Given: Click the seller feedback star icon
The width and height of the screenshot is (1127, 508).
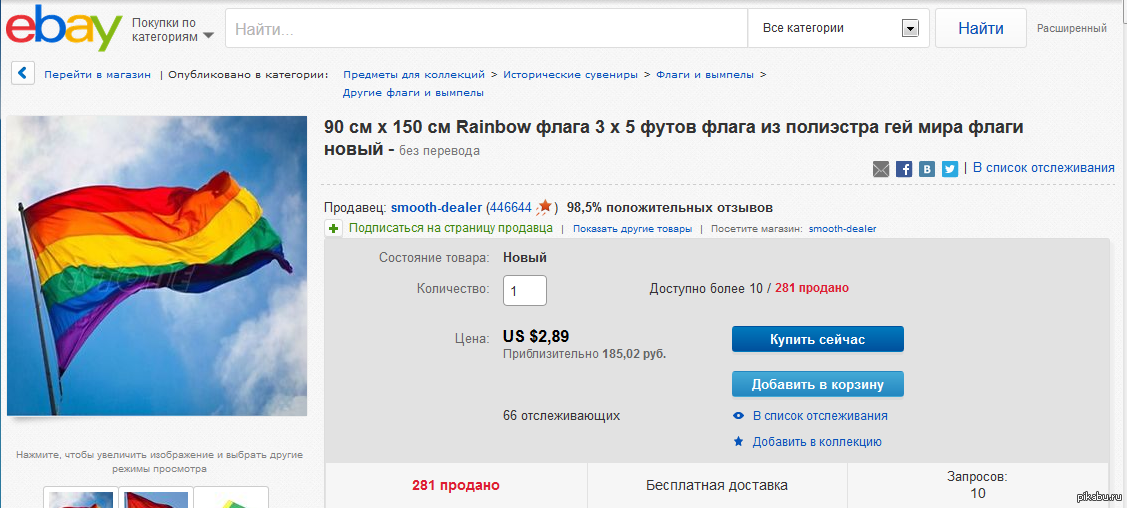Looking at the screenshot, I should [545, 207].
